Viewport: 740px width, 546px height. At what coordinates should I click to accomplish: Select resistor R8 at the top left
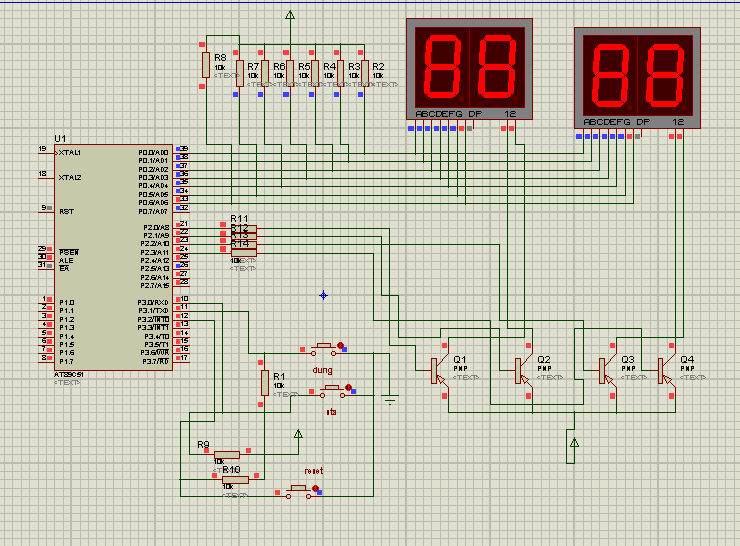[x=206, y=65]
